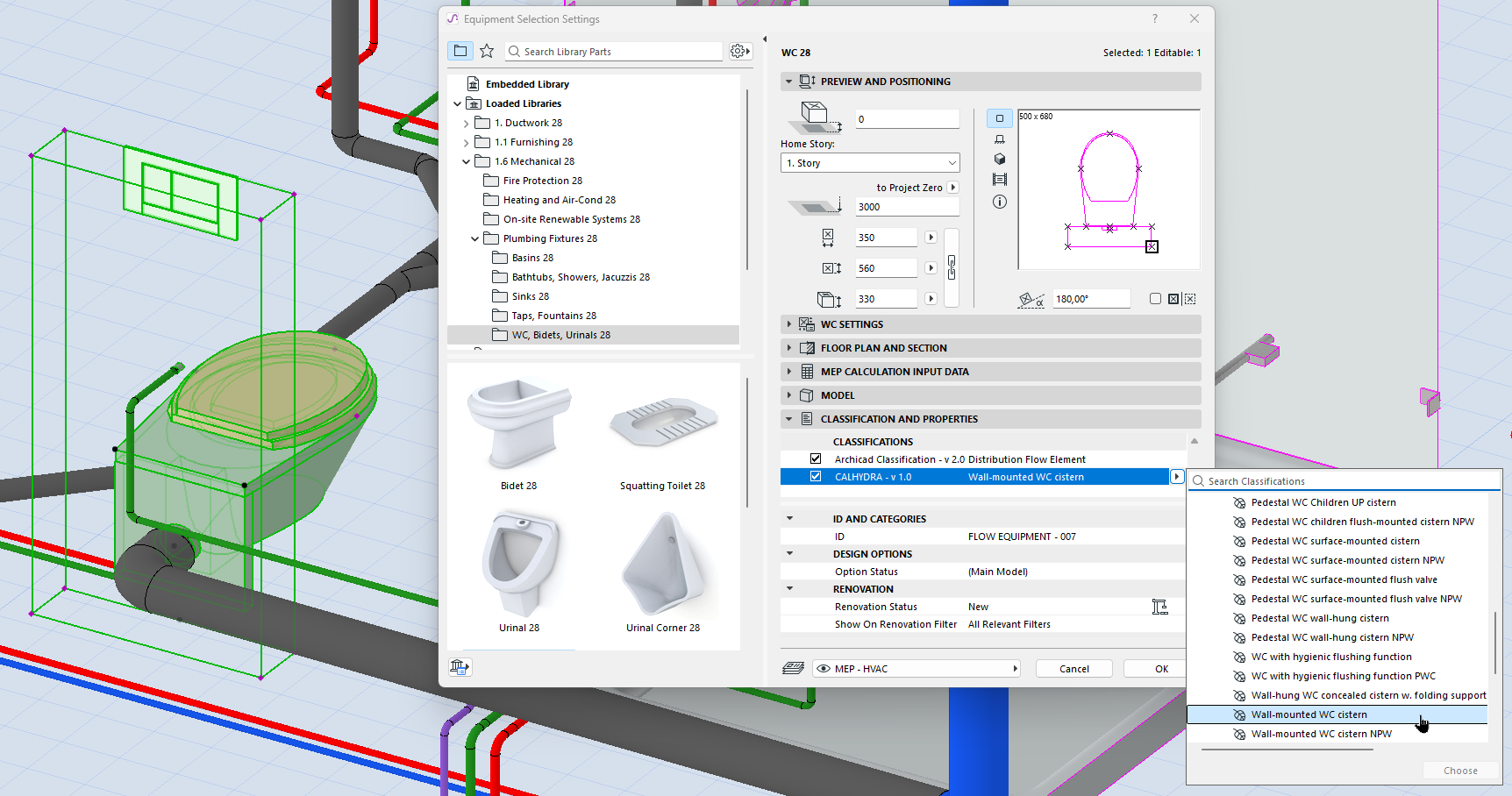The image size is (1512, 796).
Task: Open library settings gear menu
Action: pyautogui.click(x=739, y=52)
